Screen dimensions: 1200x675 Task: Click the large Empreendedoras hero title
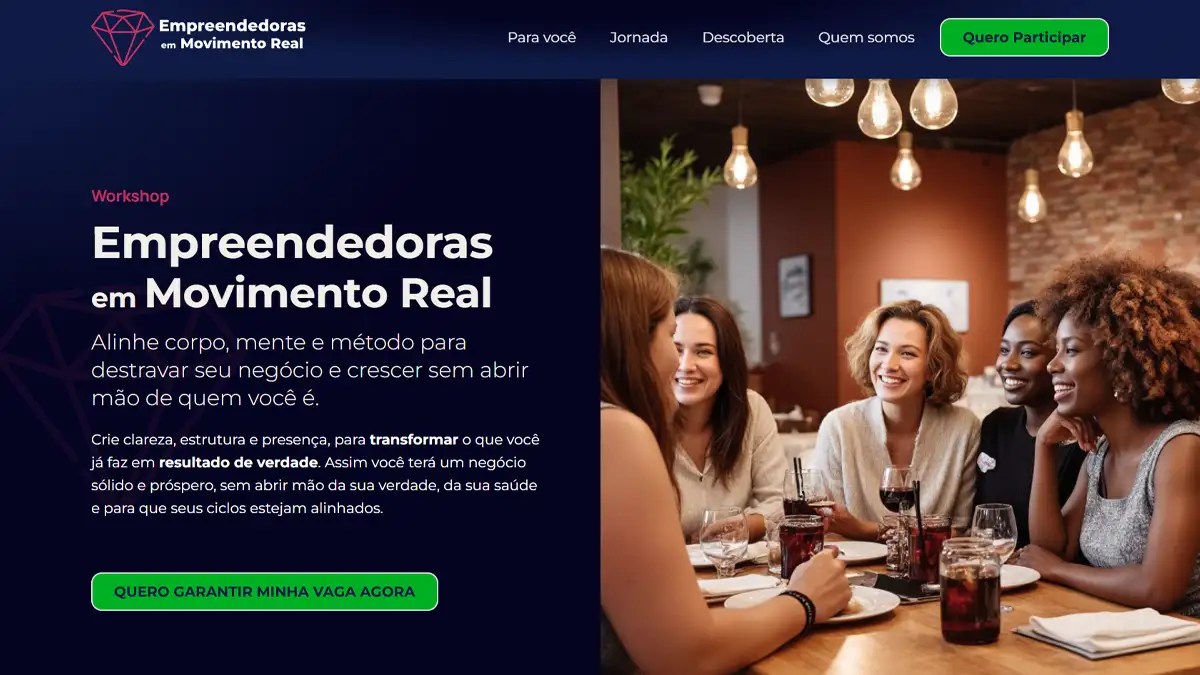point(292,267)
